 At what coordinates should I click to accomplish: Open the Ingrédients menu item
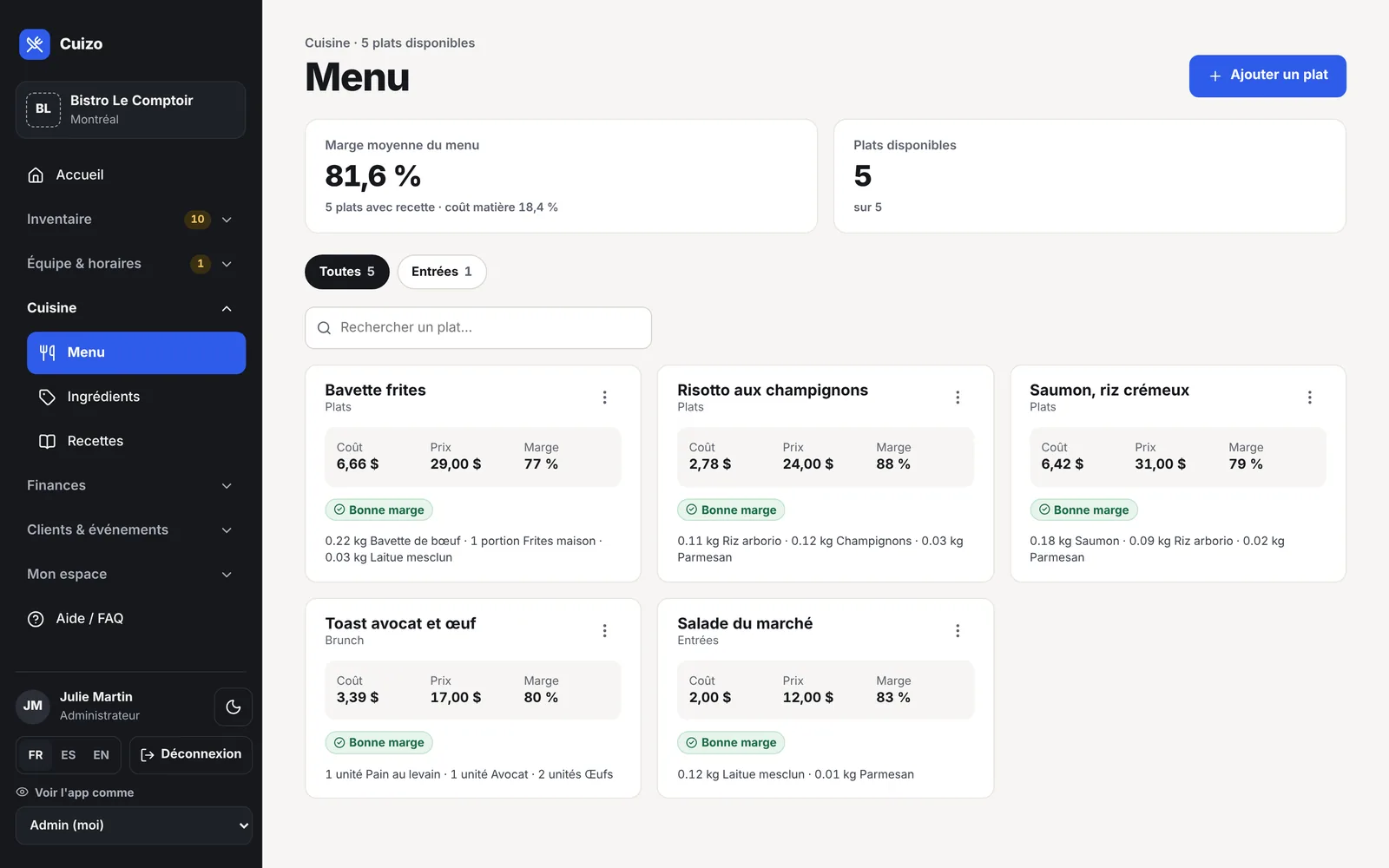coord(136,397)
